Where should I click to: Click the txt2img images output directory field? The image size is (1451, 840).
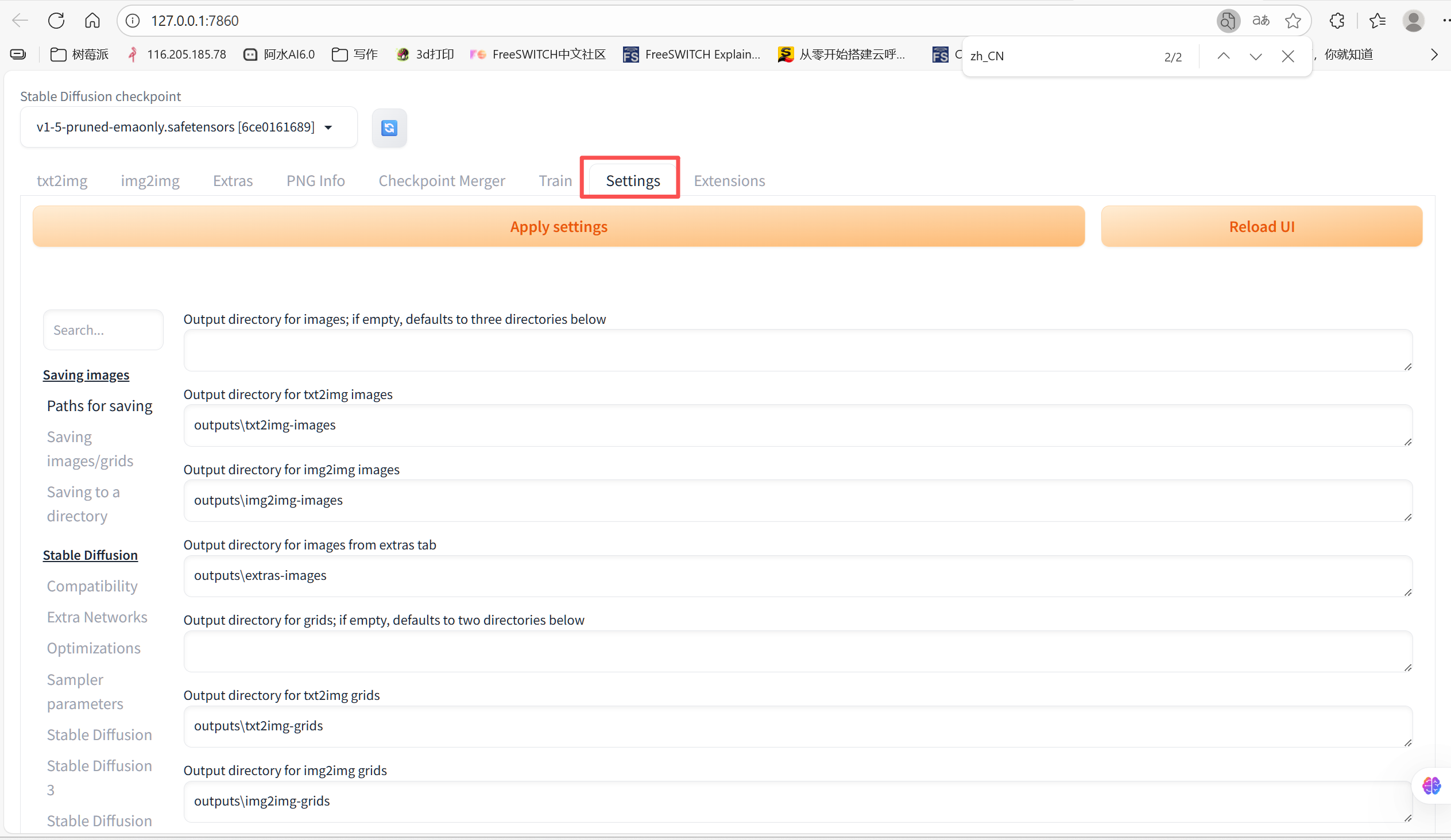(x=797, y=425)
